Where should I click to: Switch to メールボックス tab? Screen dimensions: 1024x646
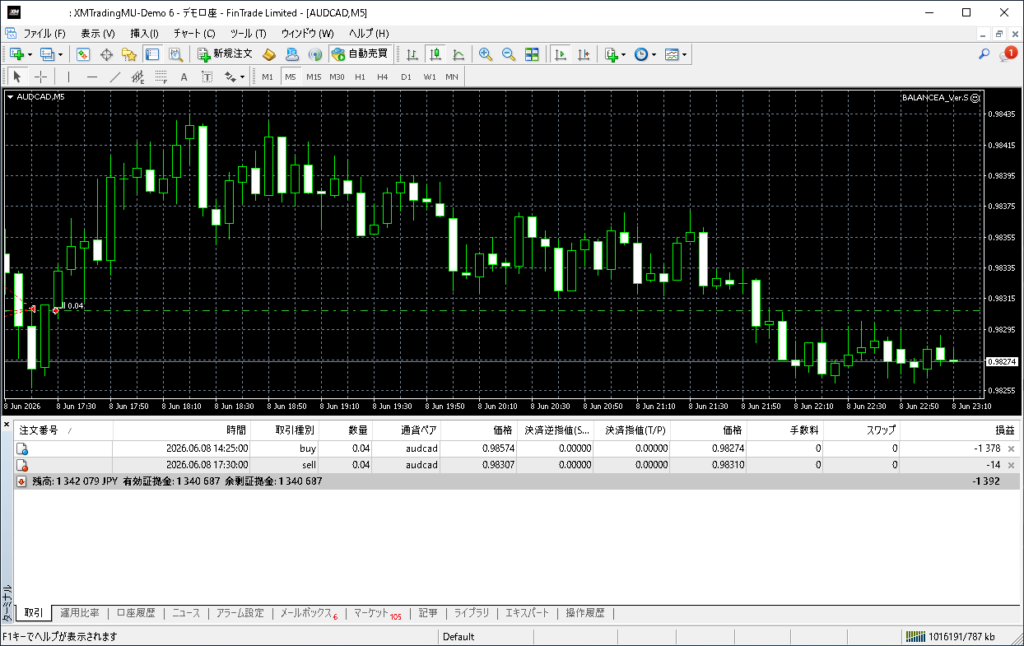308,613
